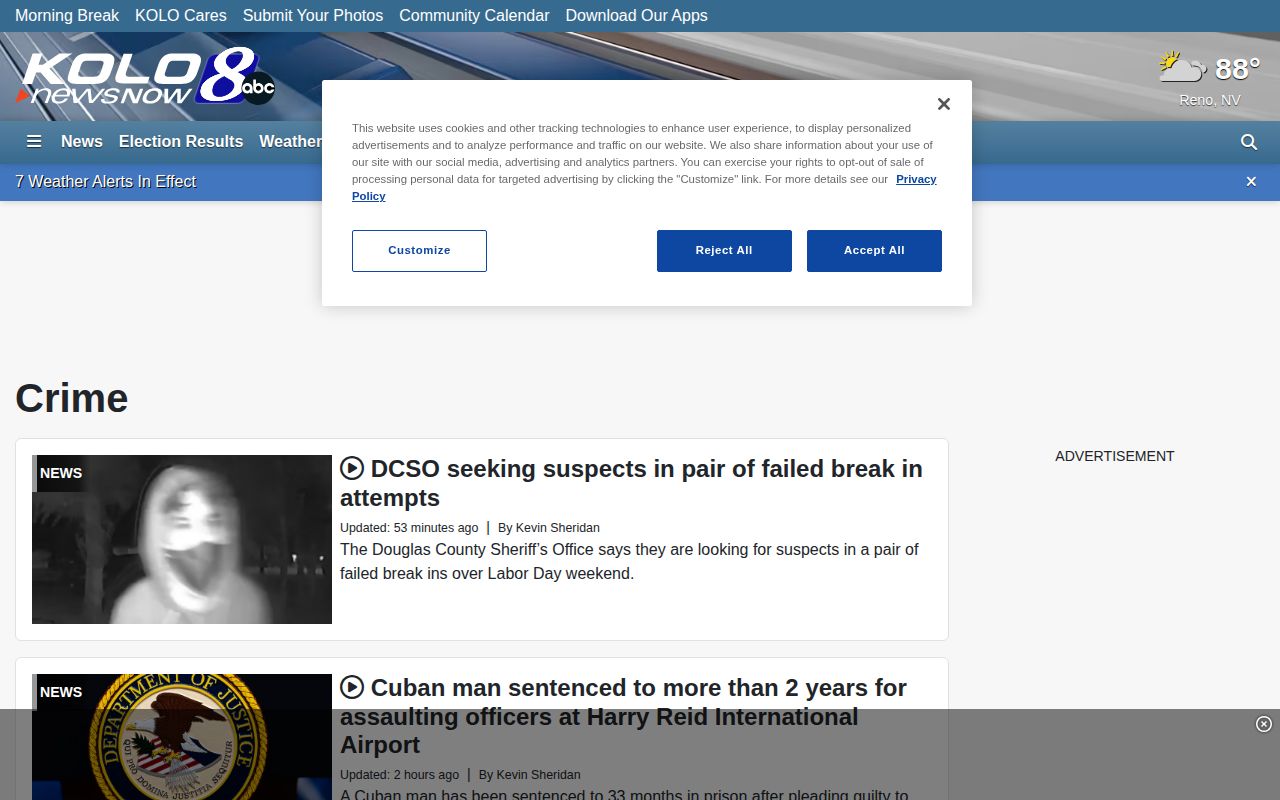View the 7 Weather Alerts In Effect

point(106,181)
